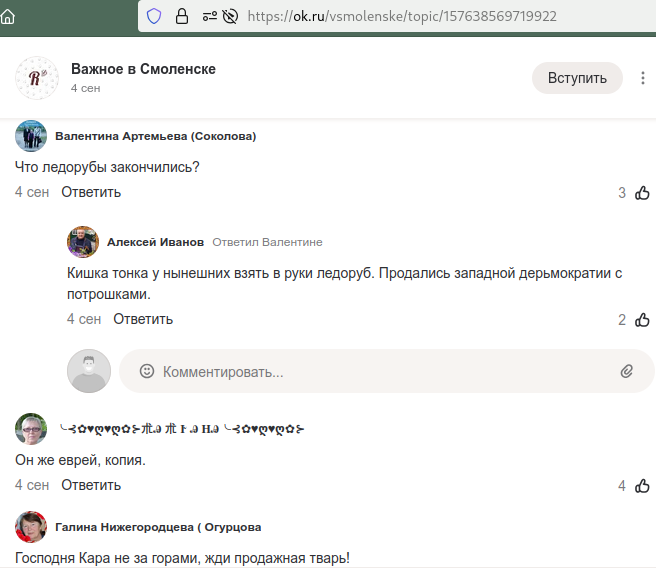656x569 pixels.
Task: View the 2 likes count on Алексей's comment
Action: tap(622, 320)
